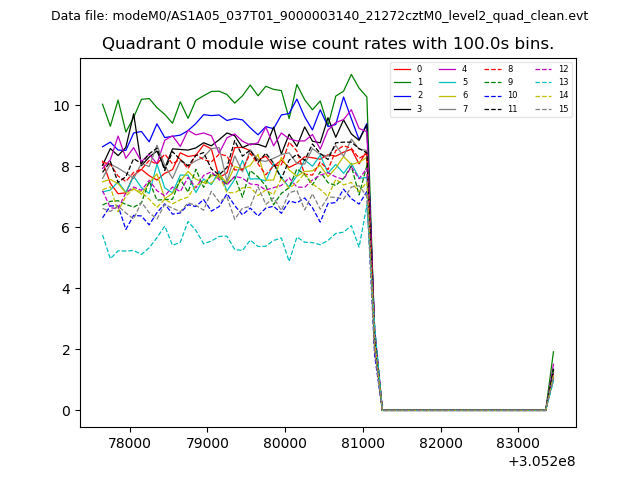Click the cyan solid legend line for module 5
This screenshot has width=640, height=480.
pyautogui.click(x=449, y=82)
